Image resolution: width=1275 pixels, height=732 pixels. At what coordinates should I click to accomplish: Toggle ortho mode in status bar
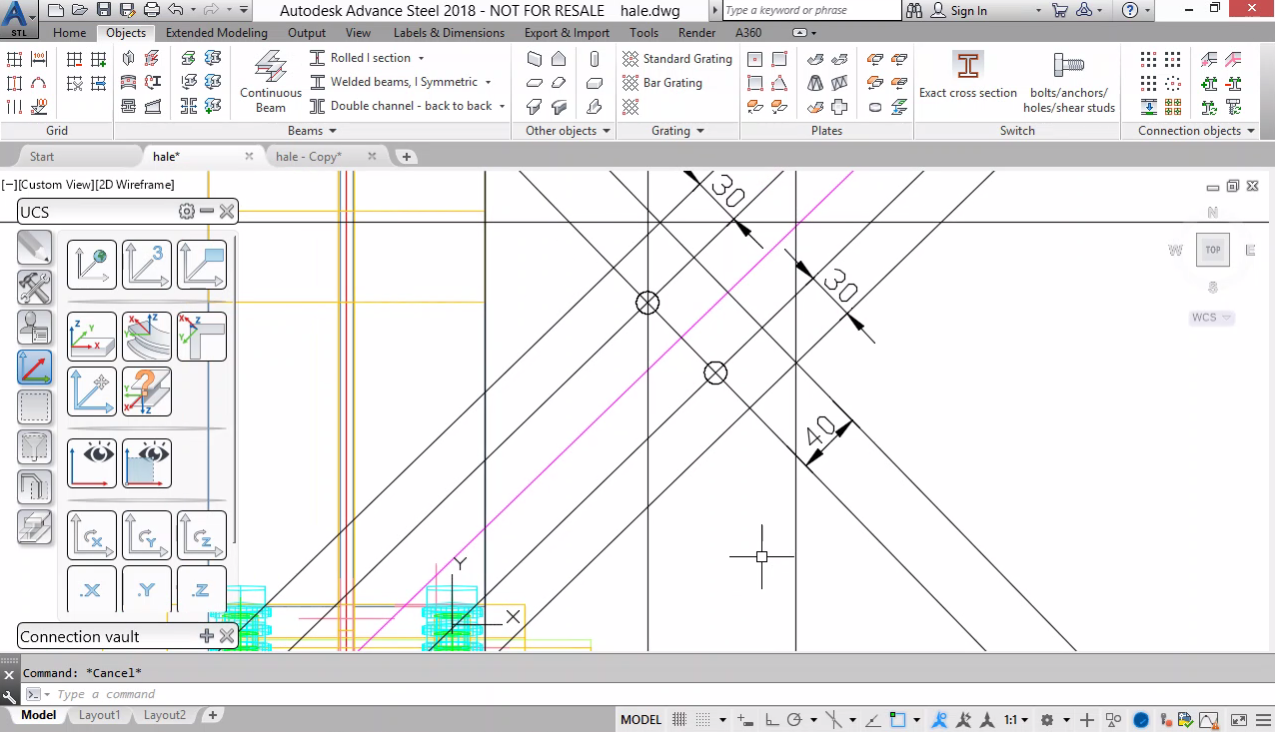[x=772, y=720]
